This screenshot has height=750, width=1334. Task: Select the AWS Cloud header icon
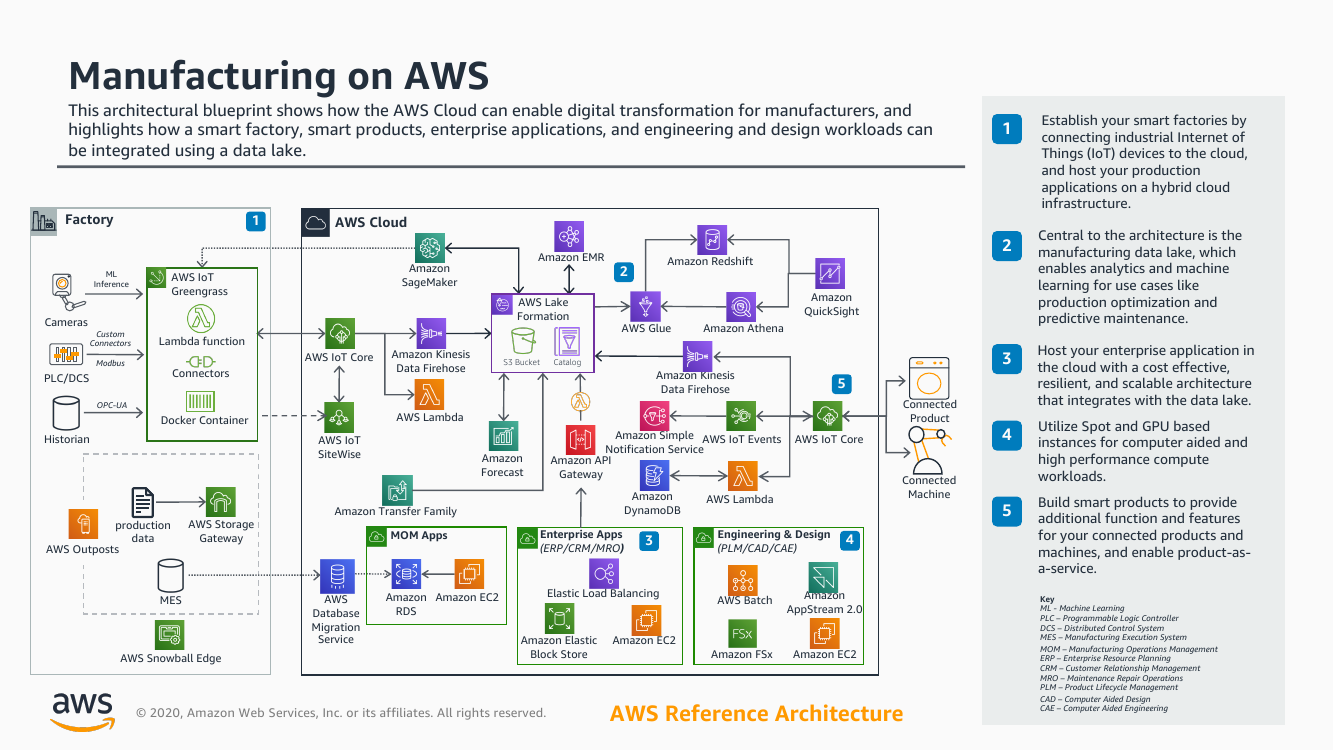317,222
